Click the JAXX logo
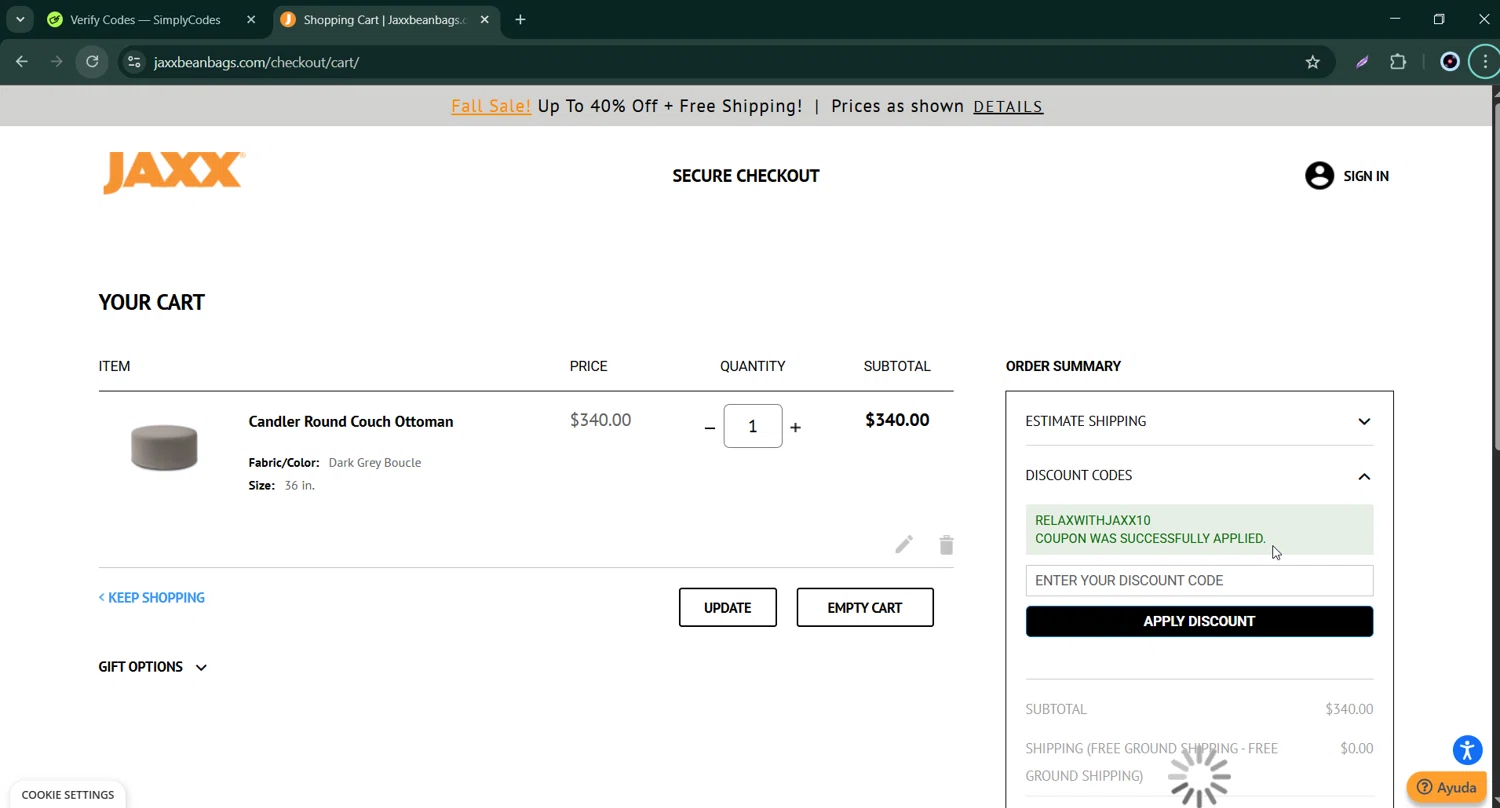This screenshot has height=808, width=1500. pos(173,173)
